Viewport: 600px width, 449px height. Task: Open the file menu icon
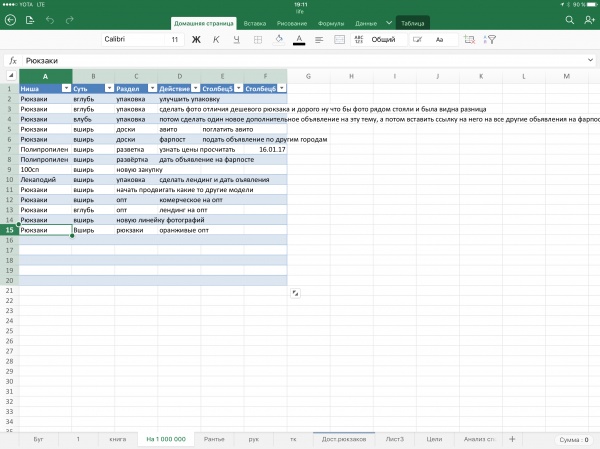point(30,20)
